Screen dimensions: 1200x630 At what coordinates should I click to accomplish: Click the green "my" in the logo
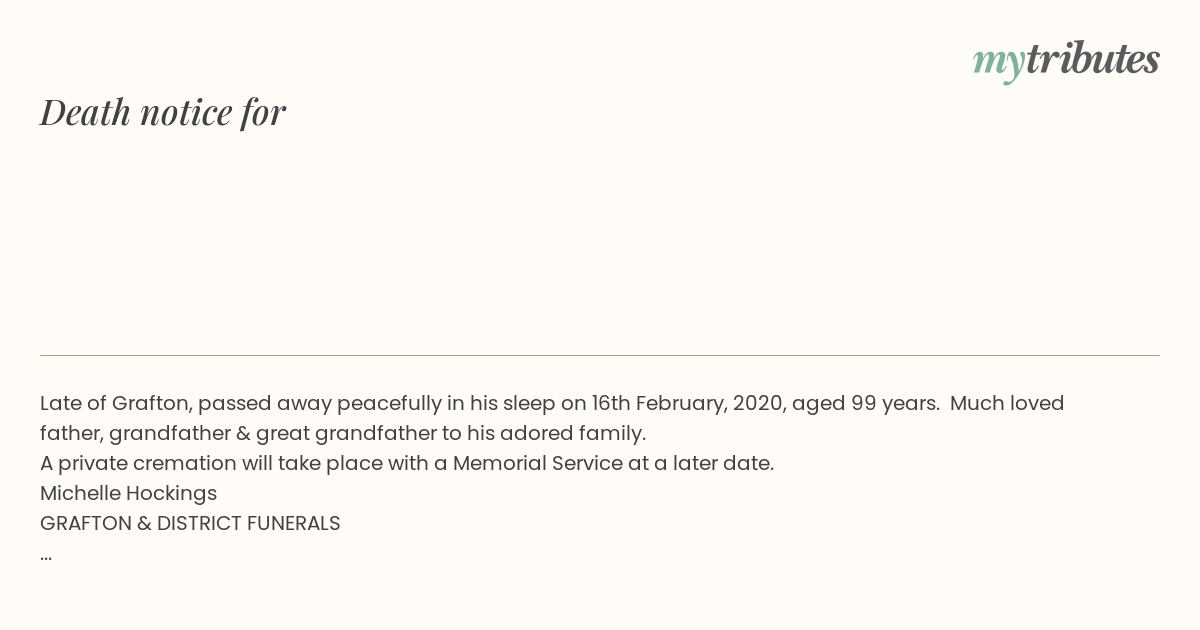998,64
